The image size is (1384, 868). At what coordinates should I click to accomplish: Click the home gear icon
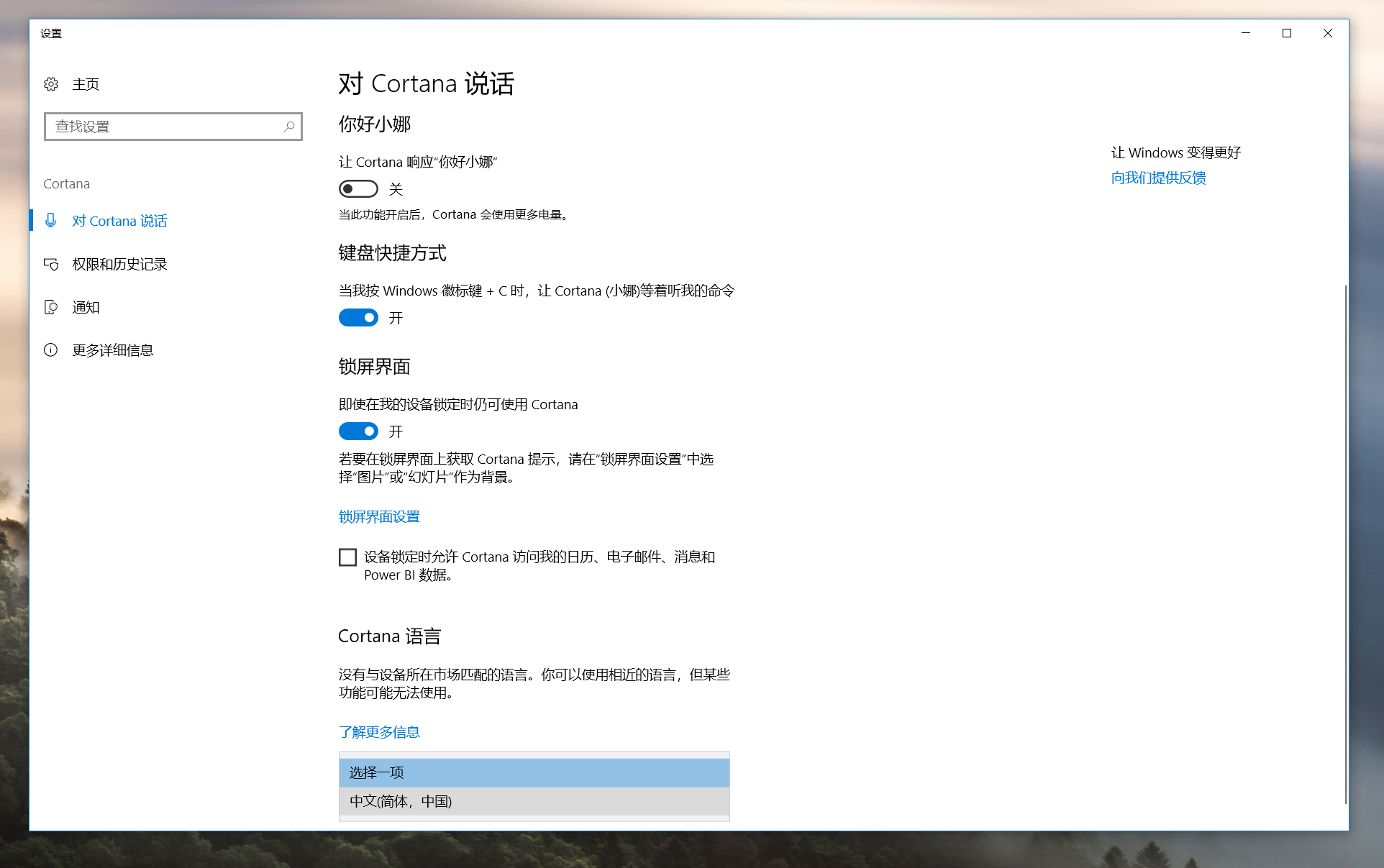click(x=51, y=84)
